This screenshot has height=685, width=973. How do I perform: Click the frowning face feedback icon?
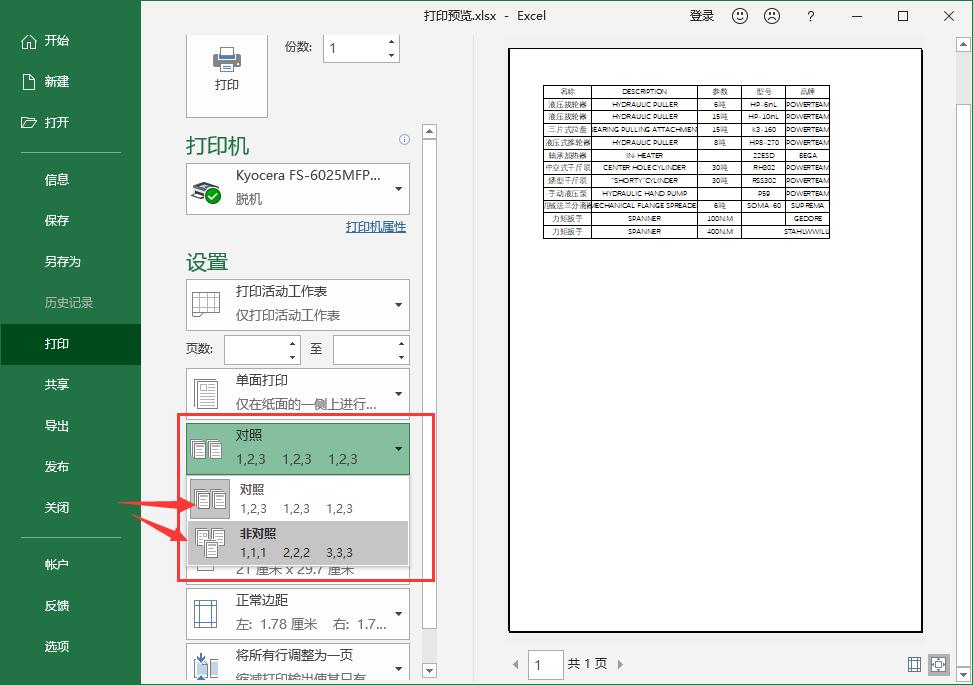(x=772, y=16)
